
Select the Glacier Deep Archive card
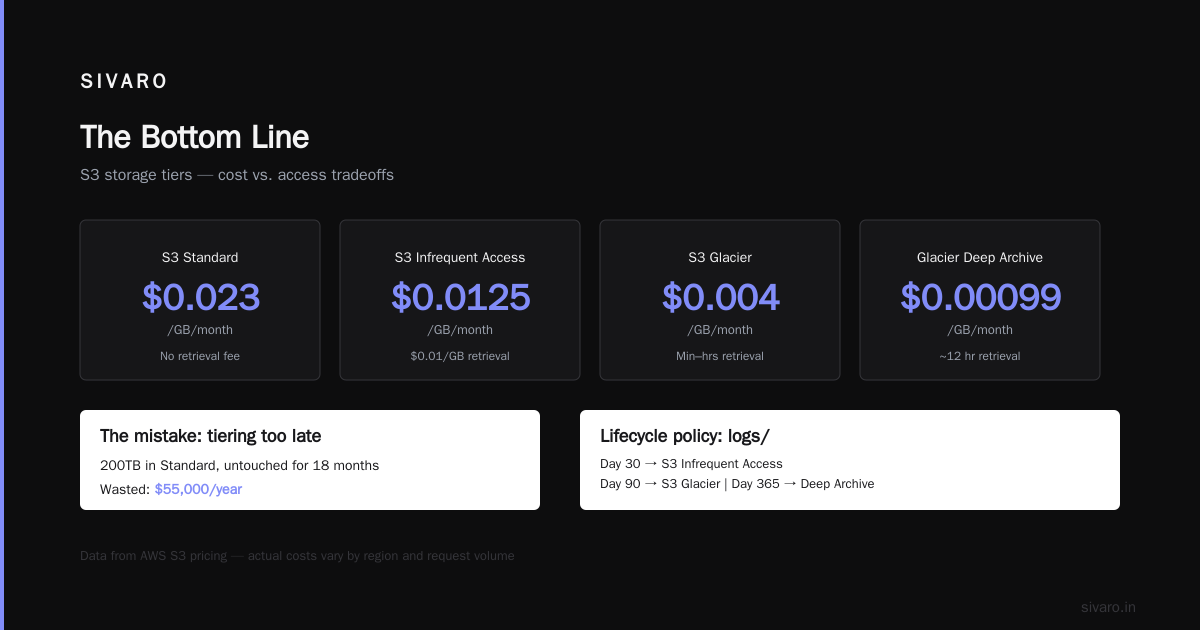[980, 300]
